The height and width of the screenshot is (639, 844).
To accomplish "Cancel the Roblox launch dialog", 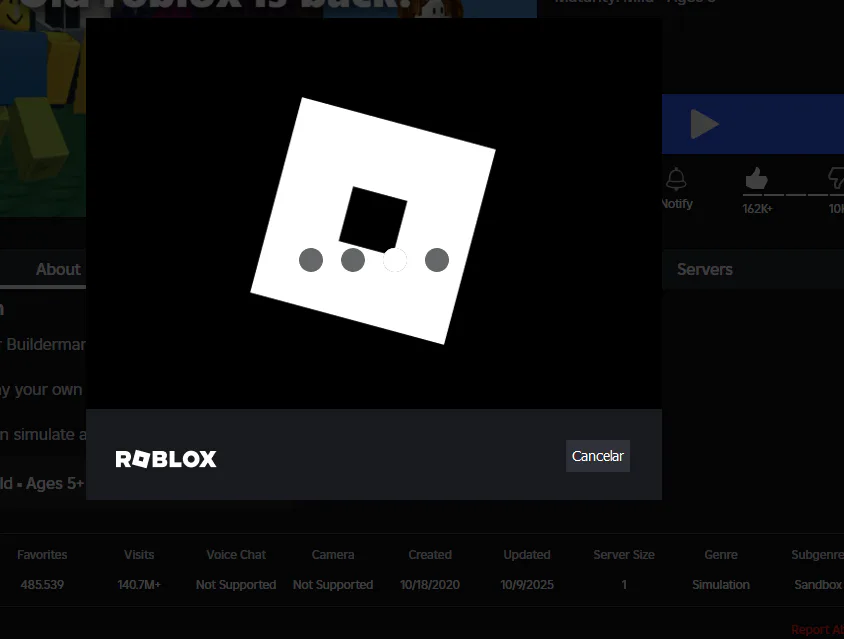I will coord(597,456).
